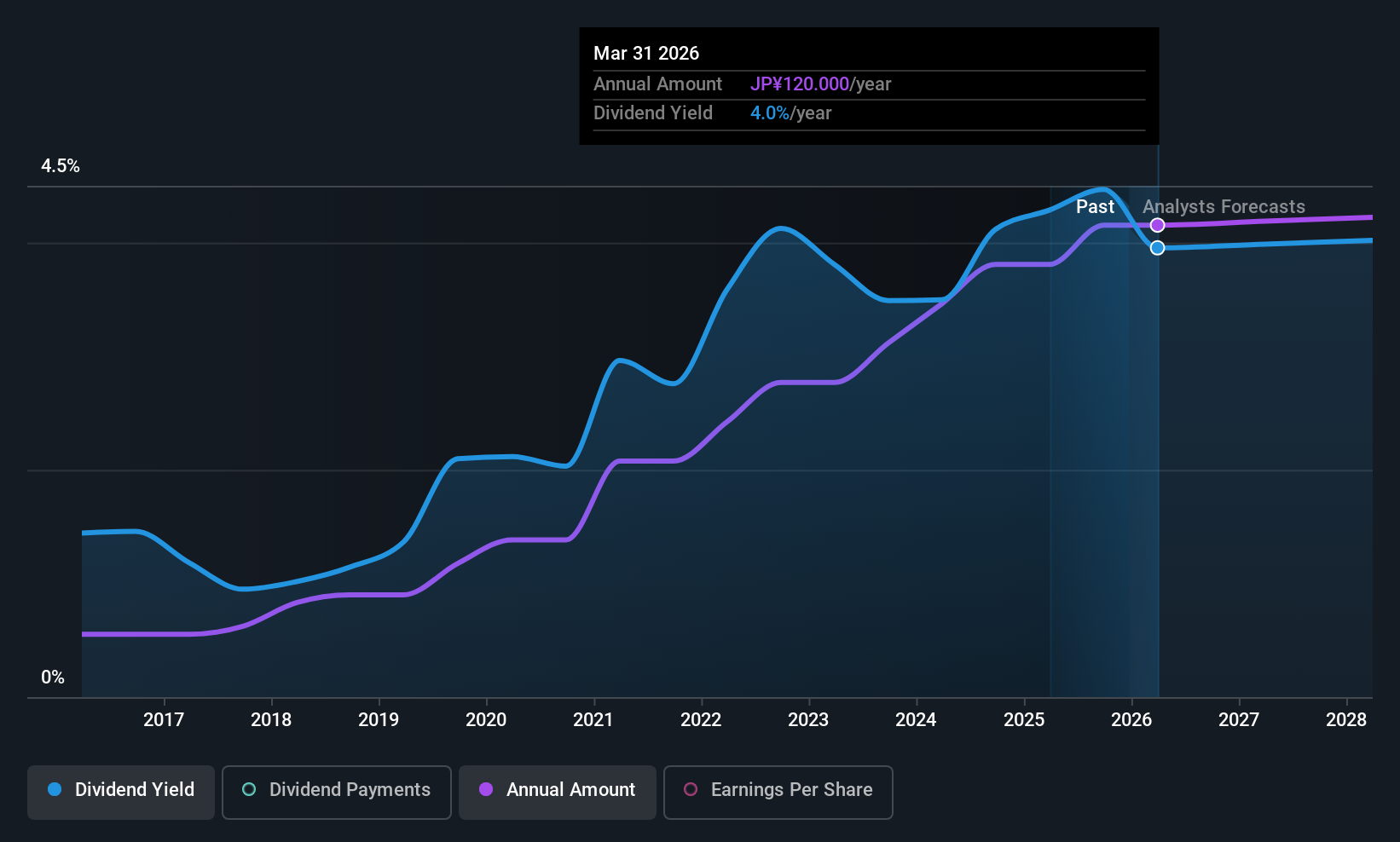Click the 2020 x-axis label
Viewport: 1400px width, 842px height.
486,720
